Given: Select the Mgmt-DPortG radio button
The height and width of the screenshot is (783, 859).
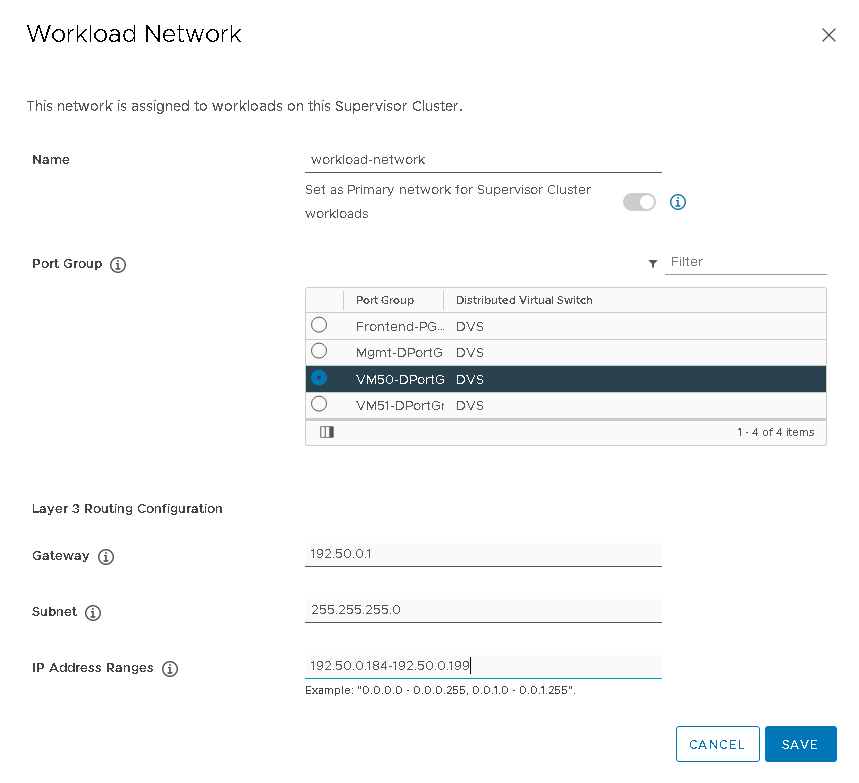Looking at the screenshot, I should (x=319, y=351).
